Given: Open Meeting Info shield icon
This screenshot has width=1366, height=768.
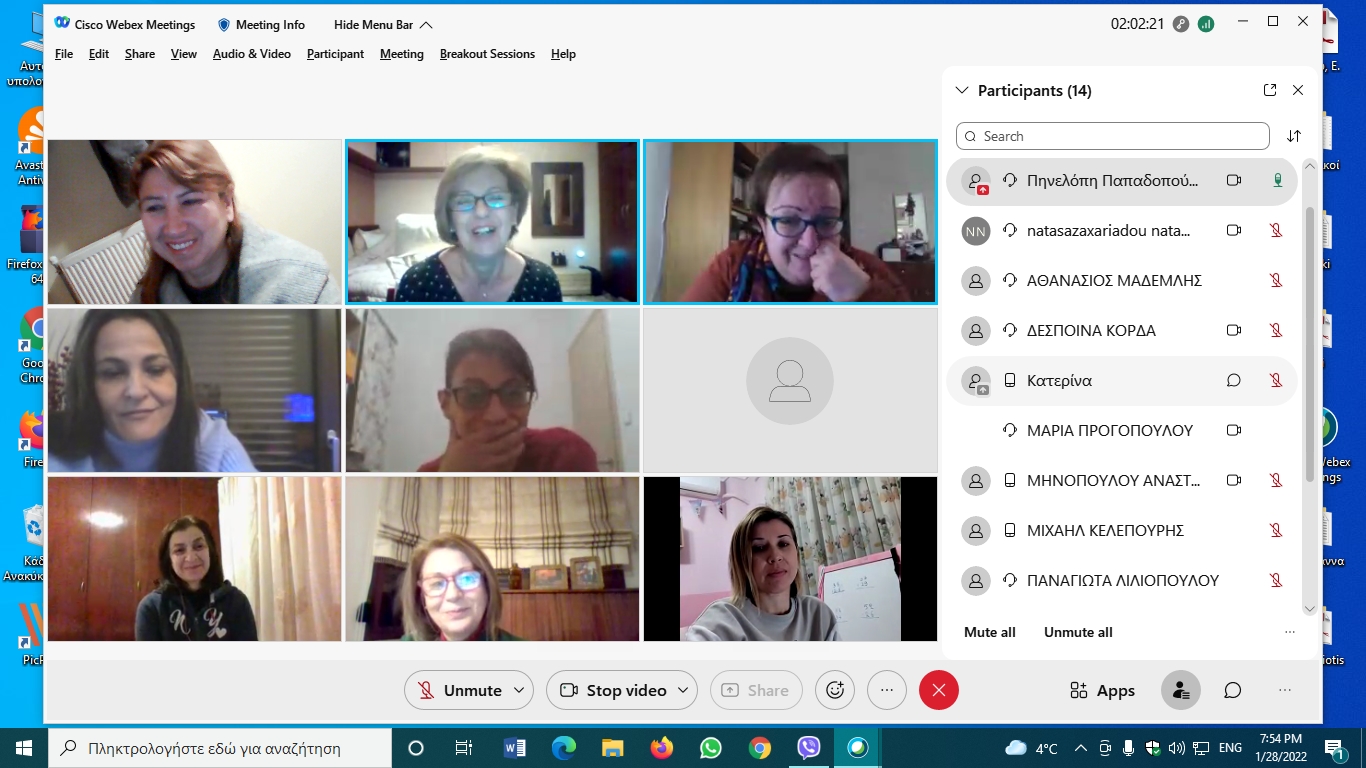Looking at the screenshot, I should [224, 24].
